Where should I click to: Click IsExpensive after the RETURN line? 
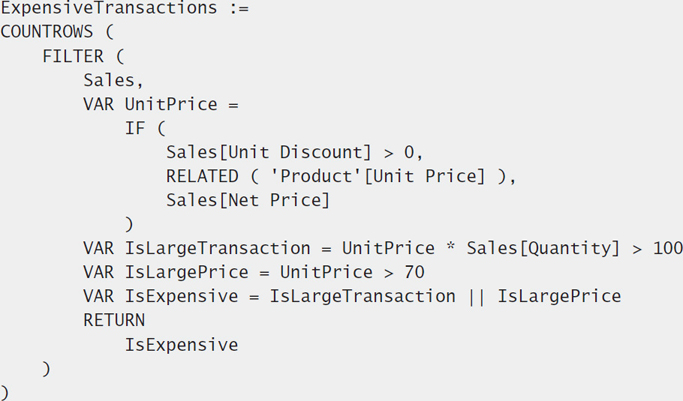[x=181, y=345]
